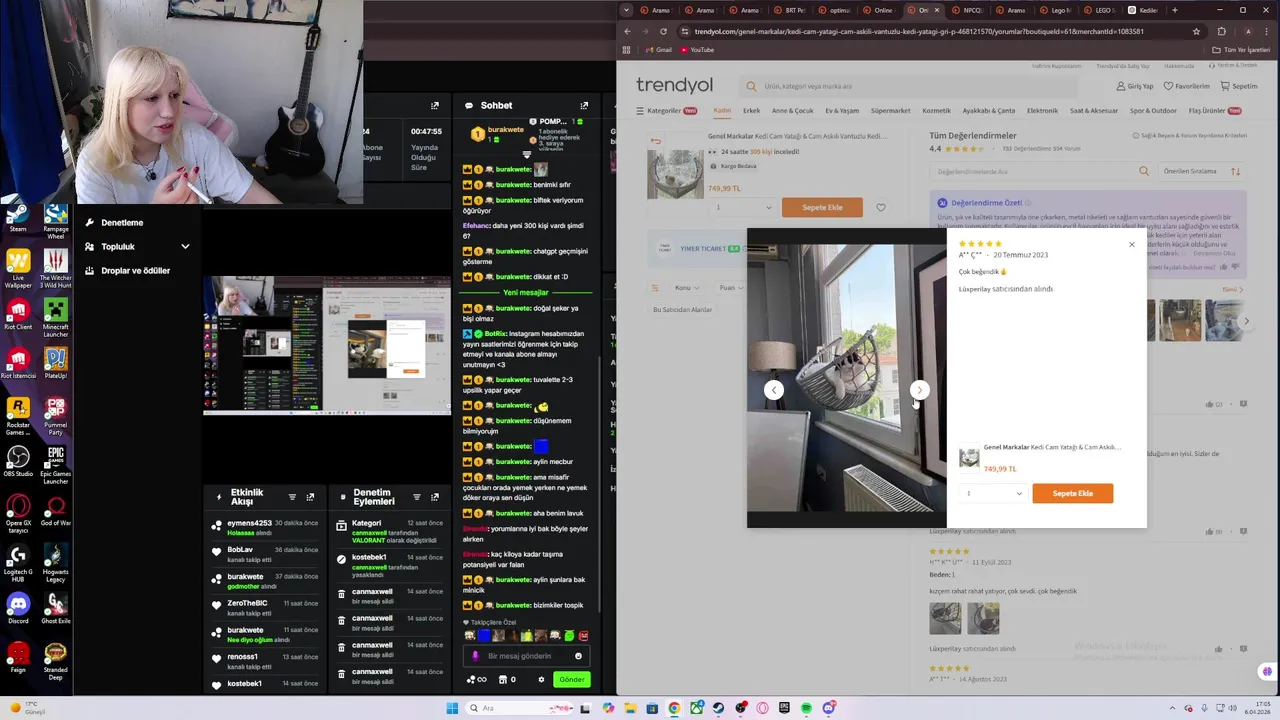Show next review photo with right arrow

[919, 390]
